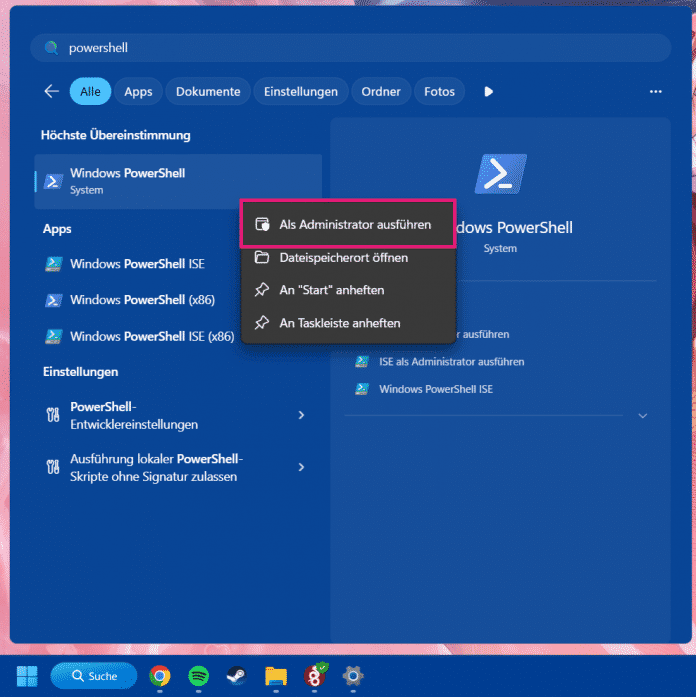Launch Google Chrome from the taskbar

(x=160, y=676)
